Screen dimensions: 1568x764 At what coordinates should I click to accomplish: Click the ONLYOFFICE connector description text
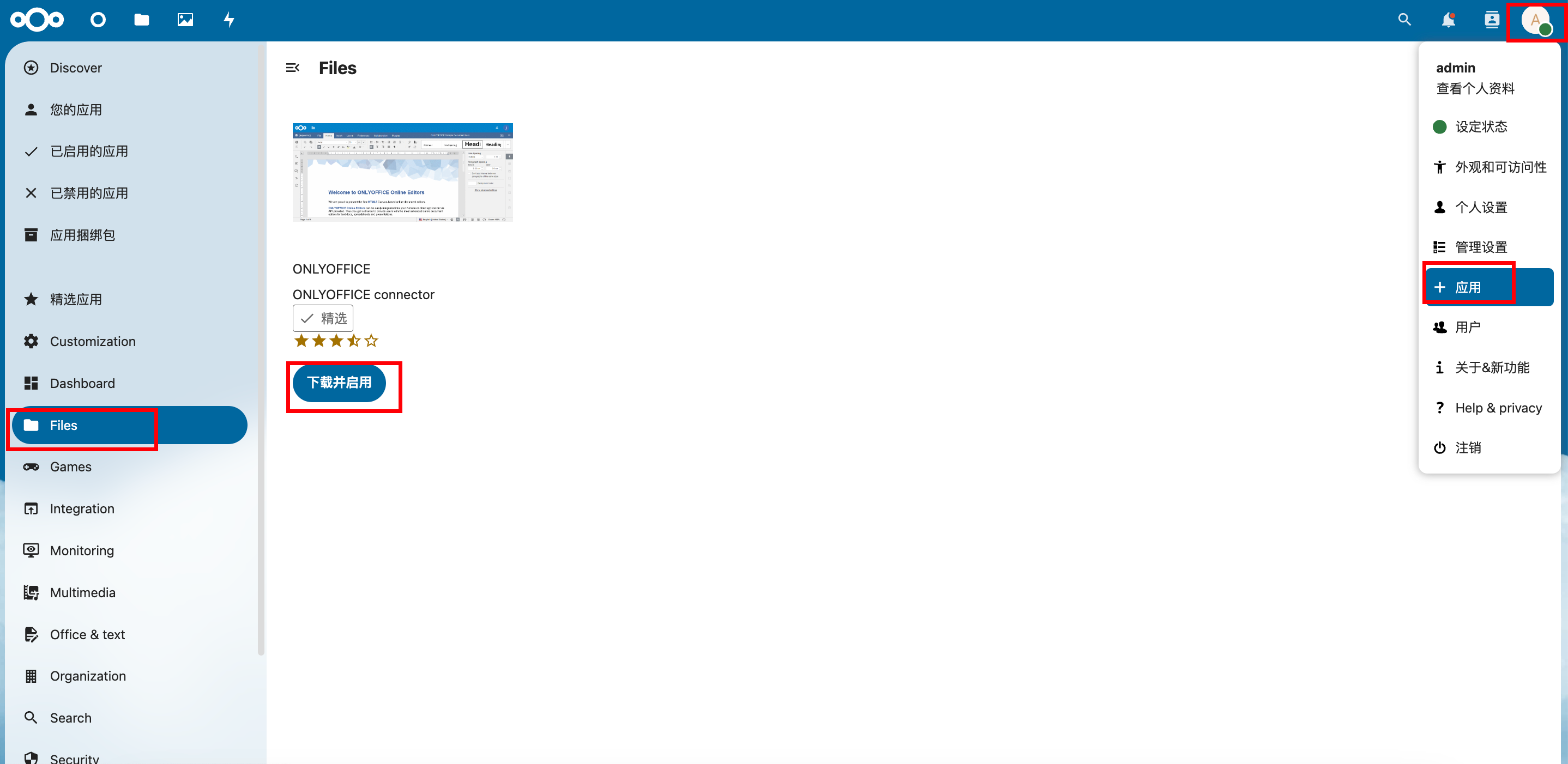(x=364, y=294)
